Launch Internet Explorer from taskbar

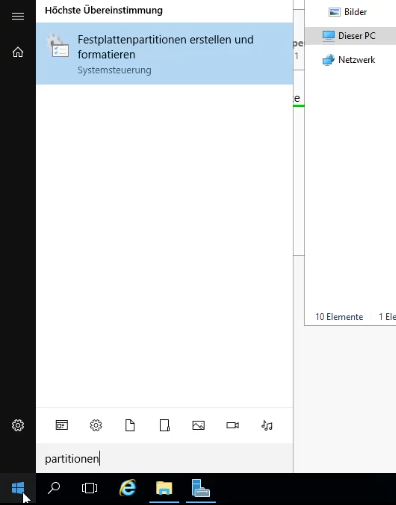coord(128,489)
